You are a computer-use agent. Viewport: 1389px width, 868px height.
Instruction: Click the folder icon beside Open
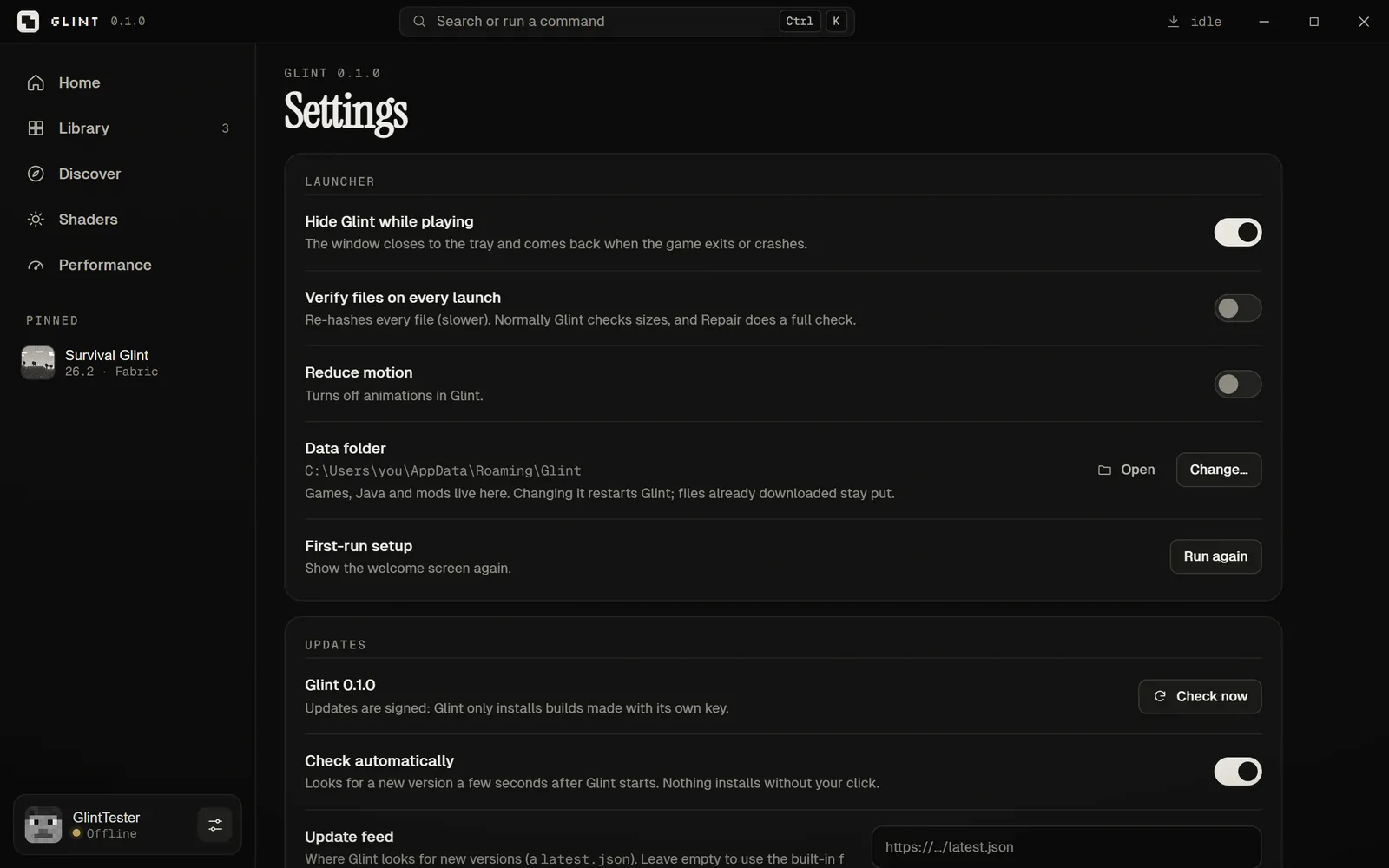(1104, 470)
